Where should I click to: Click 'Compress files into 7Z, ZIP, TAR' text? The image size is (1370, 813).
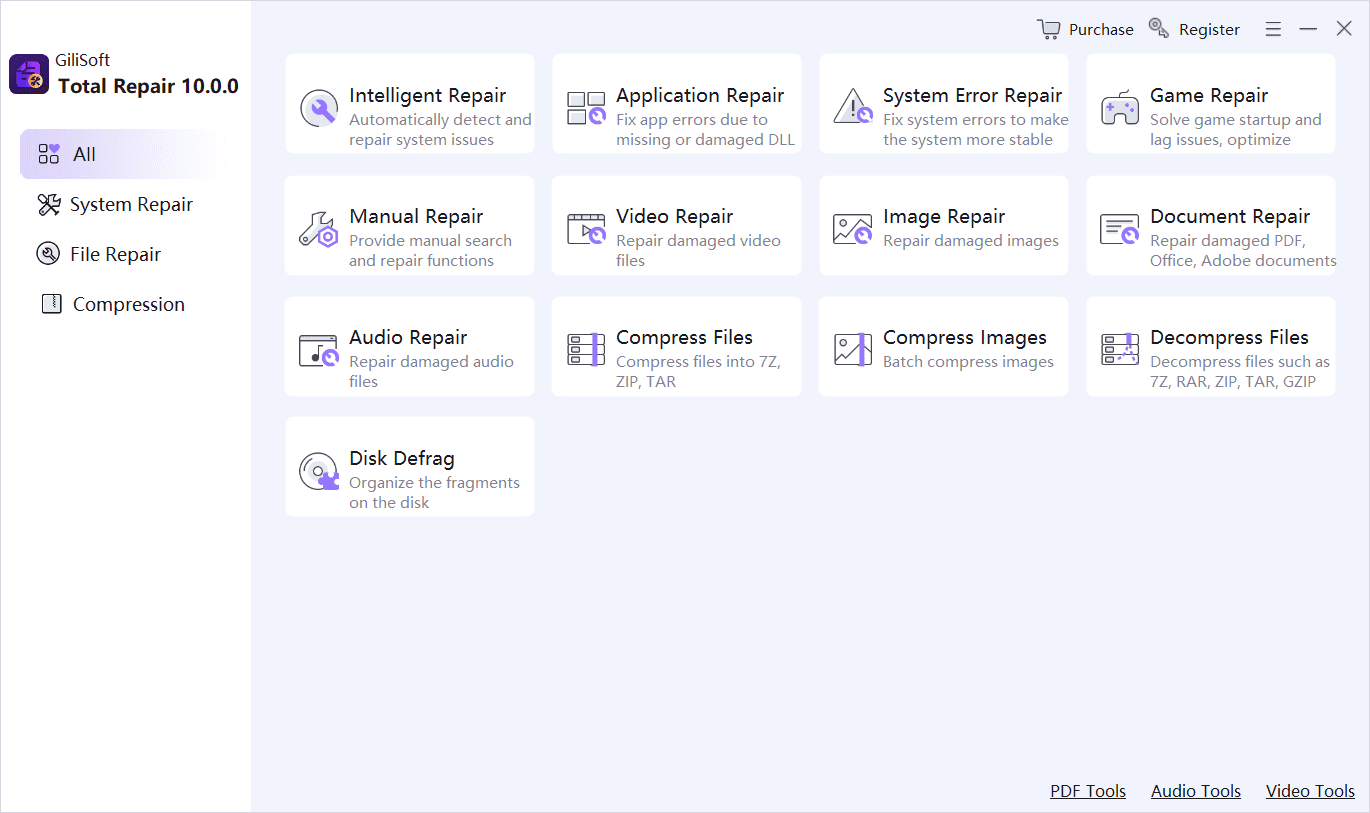click(698, 372)
